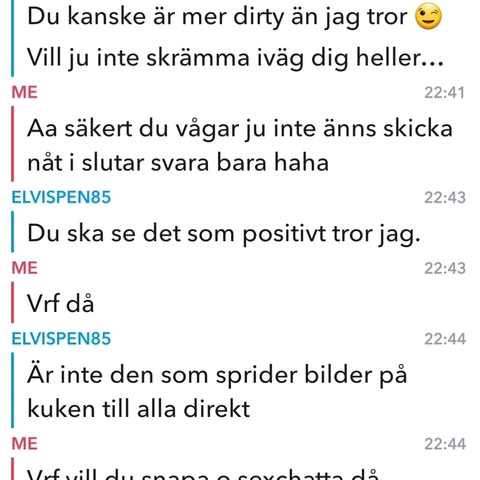Click the ME label above 'Vrf då'

pos(24,268)
